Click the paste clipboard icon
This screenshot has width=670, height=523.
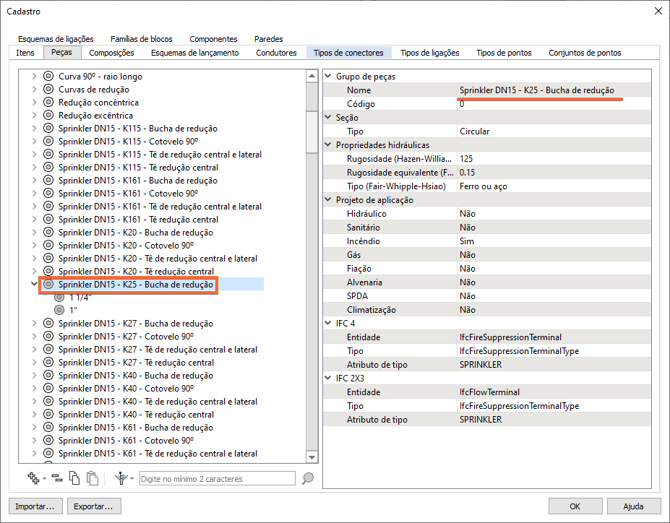click(x=92, y=479)
